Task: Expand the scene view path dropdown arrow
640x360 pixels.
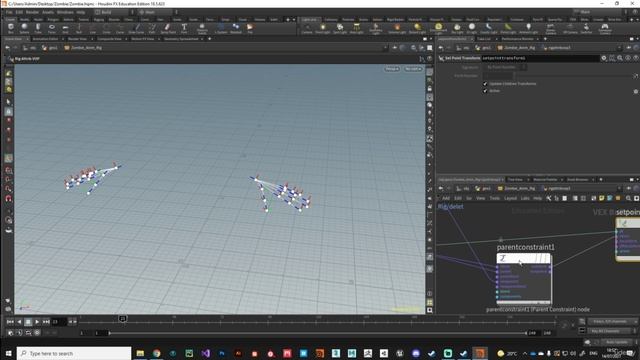Action: (x=384, y=48)
